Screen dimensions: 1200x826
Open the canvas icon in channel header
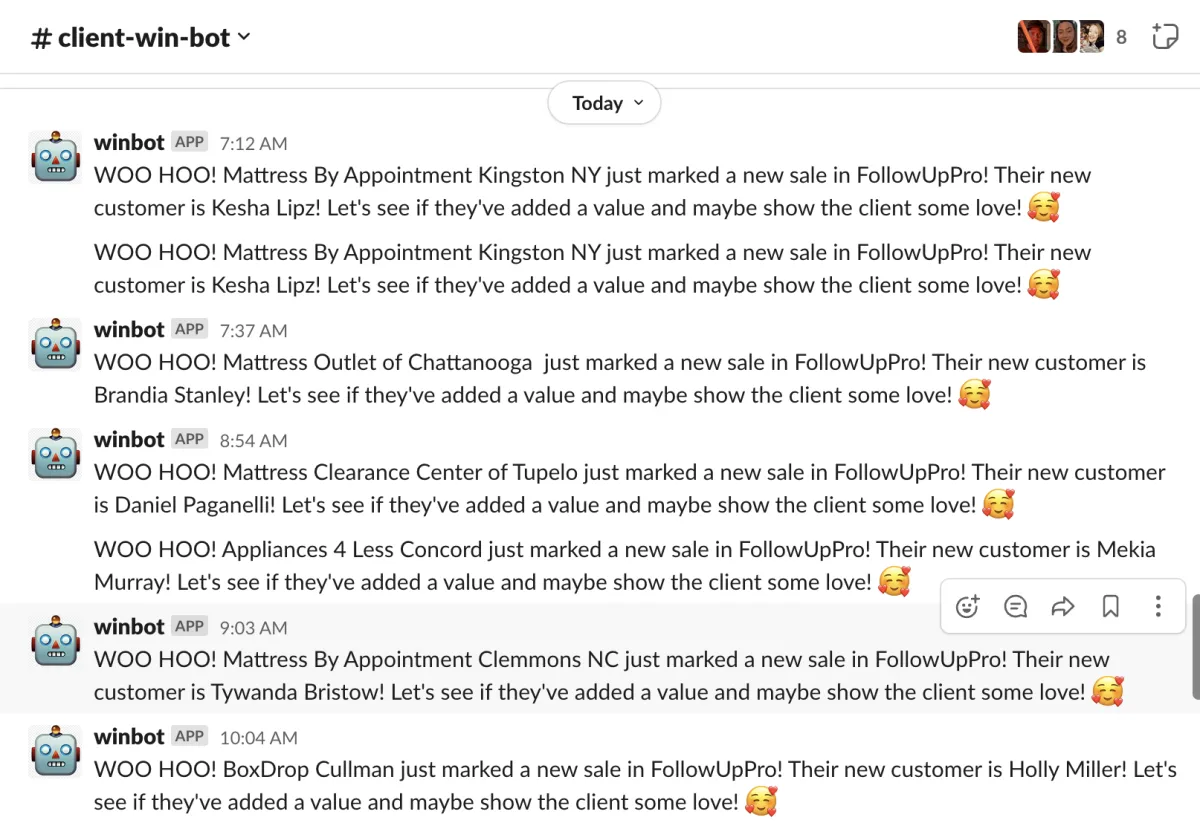(1164, 37)
